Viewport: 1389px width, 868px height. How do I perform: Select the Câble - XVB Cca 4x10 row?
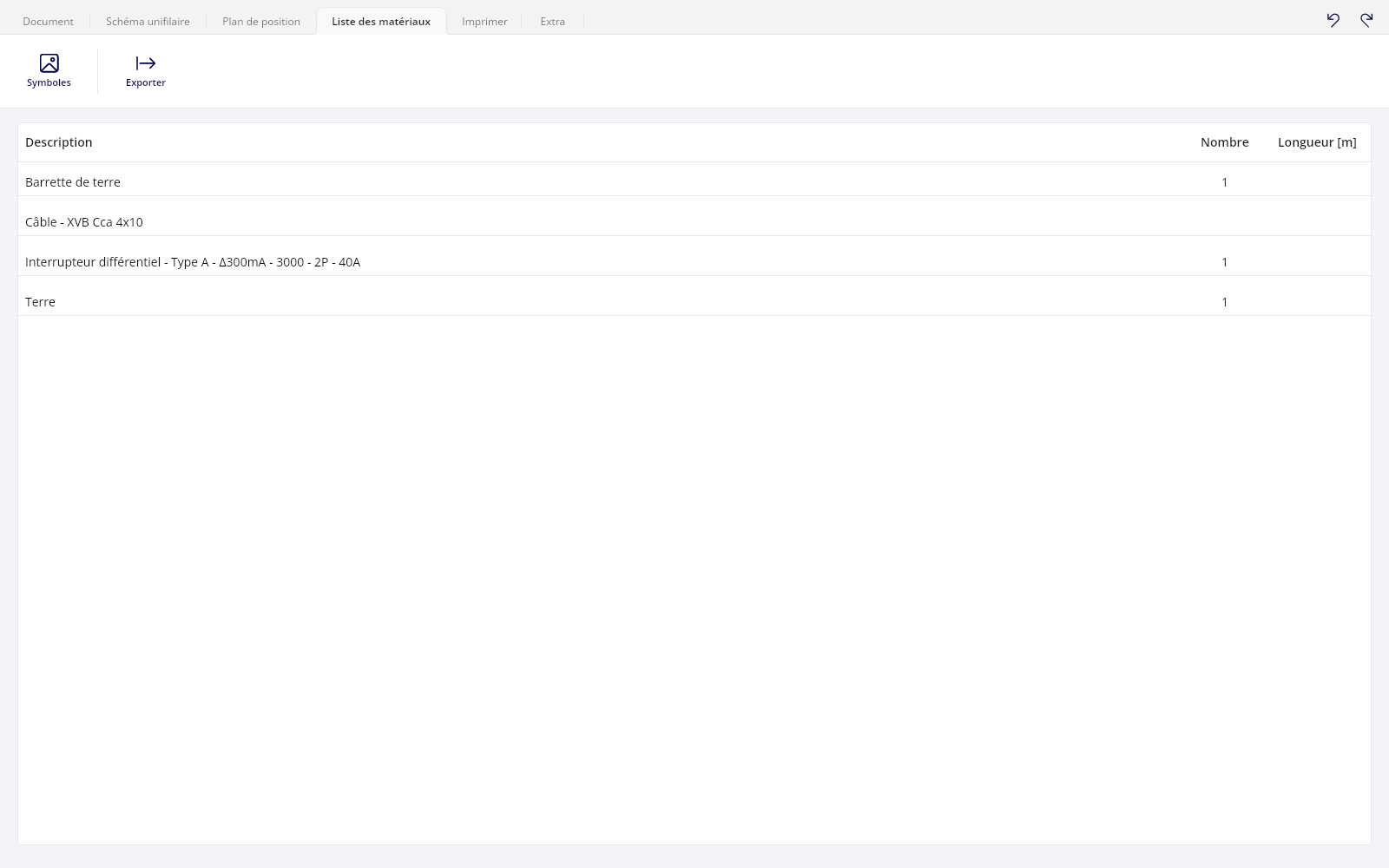(694, 216)
